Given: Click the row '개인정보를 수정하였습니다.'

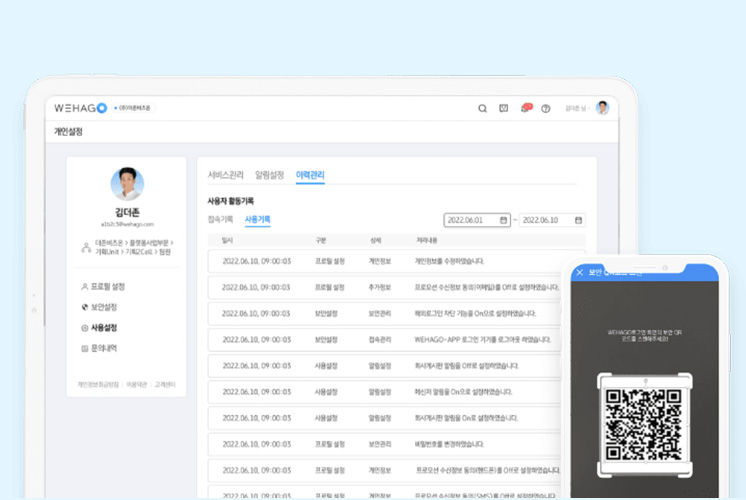Looking at the screenshot, I should (396, 261).
